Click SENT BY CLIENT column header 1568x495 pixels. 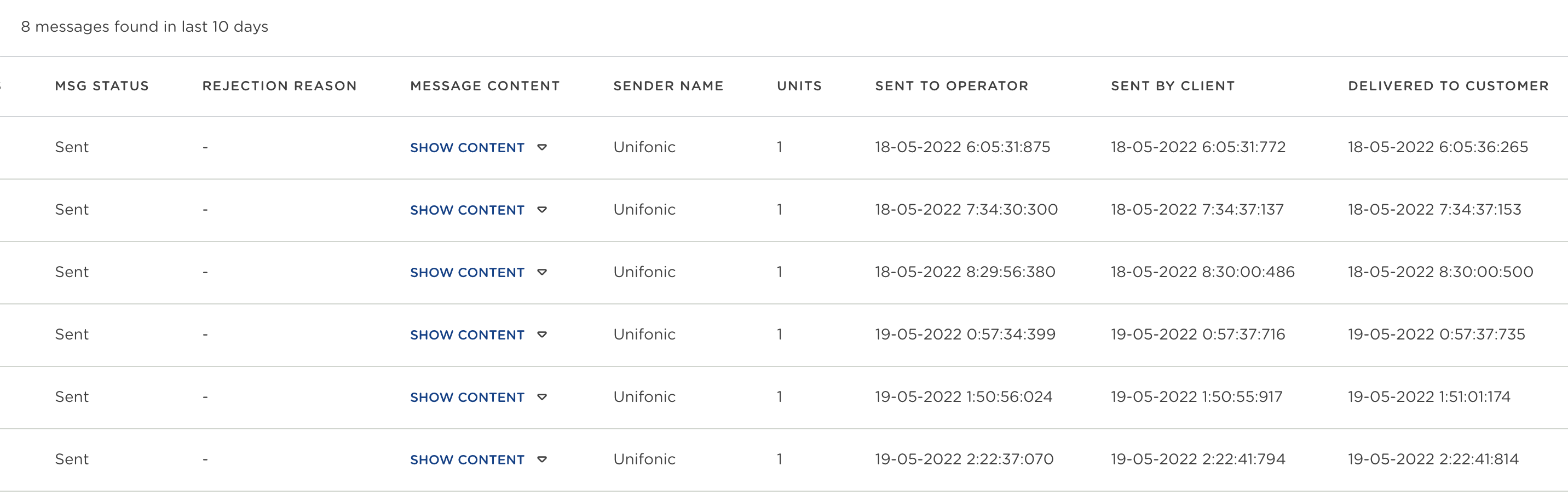click(x=1172, y=86)
